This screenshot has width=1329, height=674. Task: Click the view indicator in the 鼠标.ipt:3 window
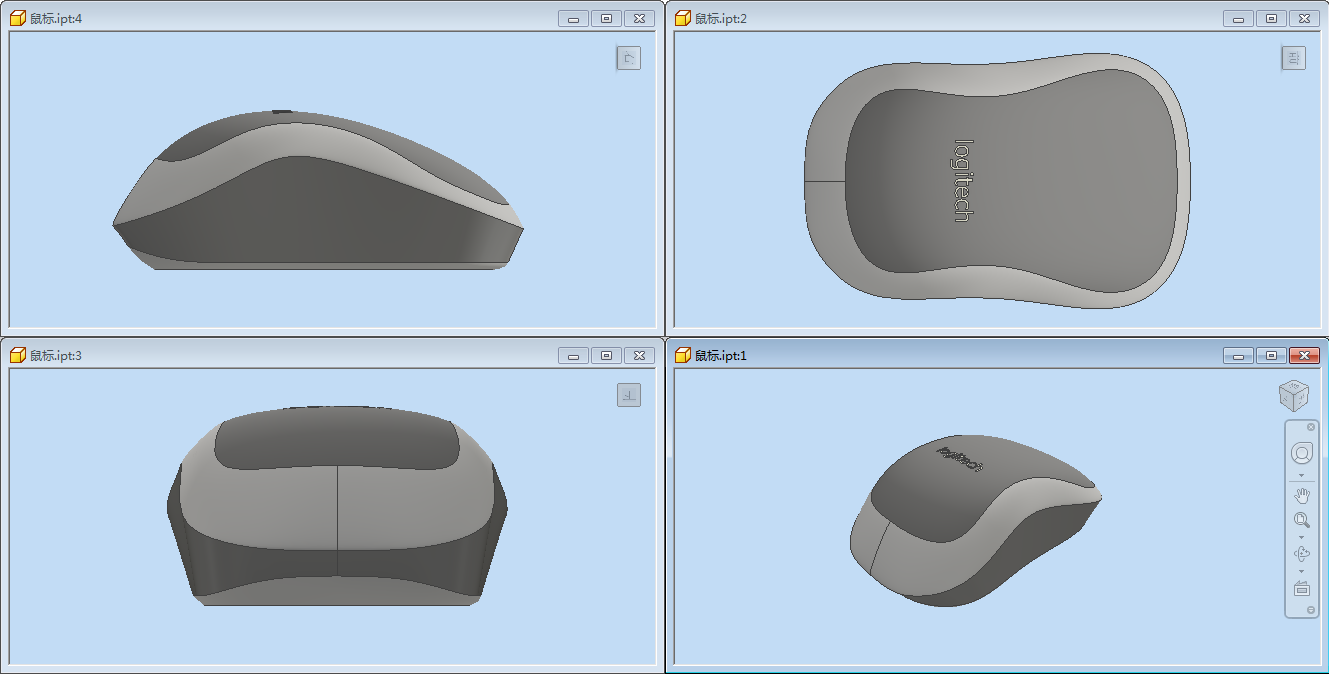tap(628, 395)
